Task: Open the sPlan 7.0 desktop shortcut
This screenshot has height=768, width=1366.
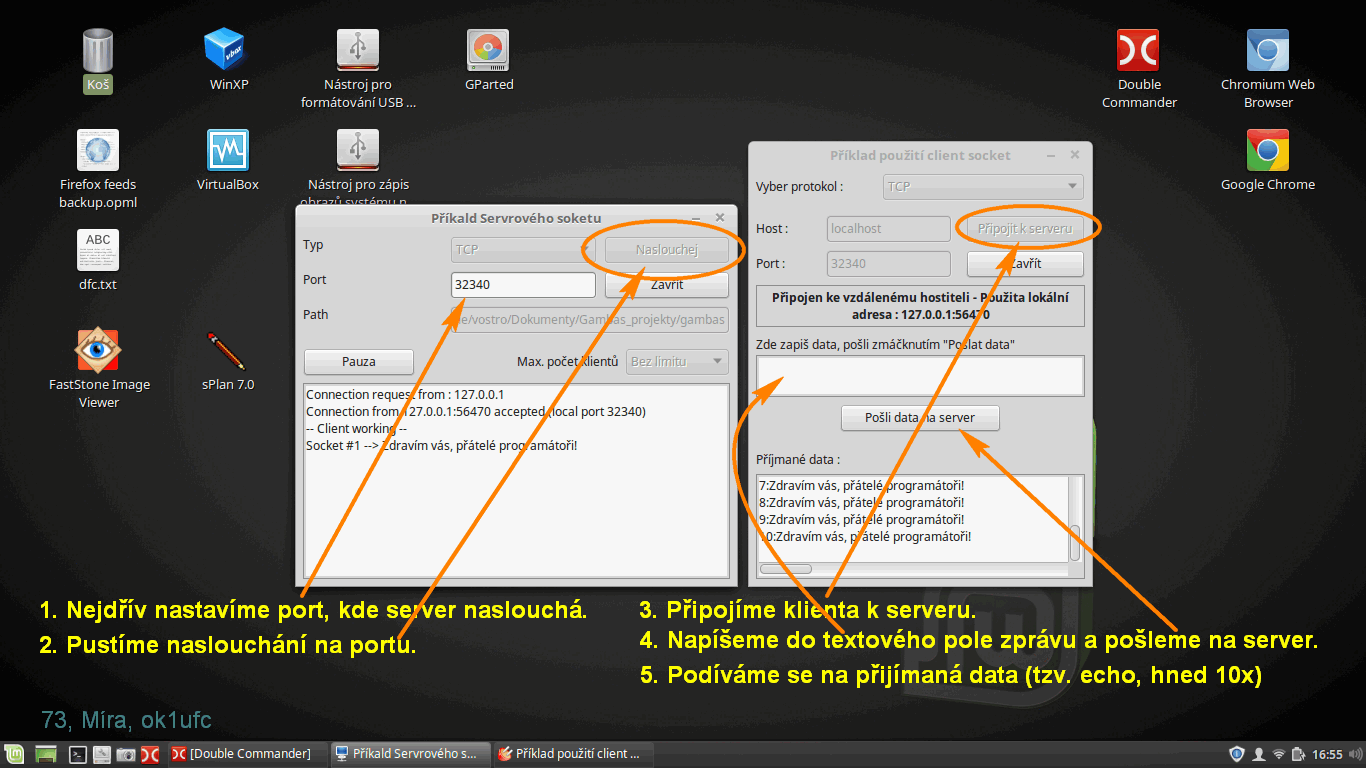Action: (x=227, y=350)
